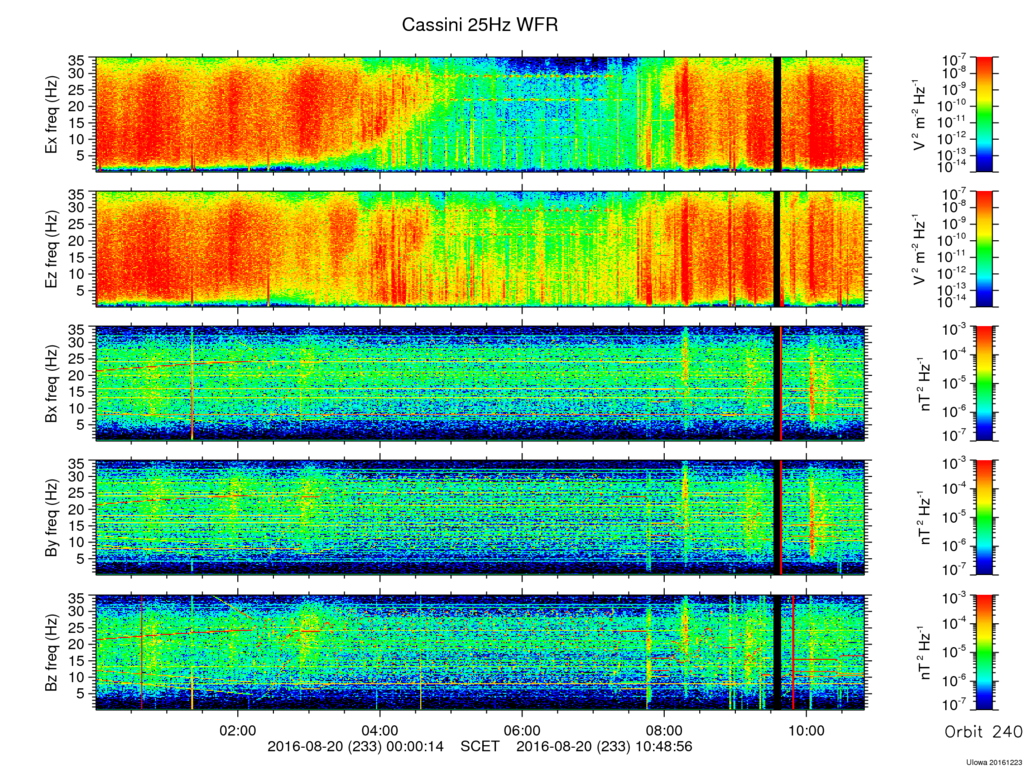Click the '15' tick on Bx frequency axis
Image resolution: width=1024 pixels, height=767 pixels.
(78, 392)
